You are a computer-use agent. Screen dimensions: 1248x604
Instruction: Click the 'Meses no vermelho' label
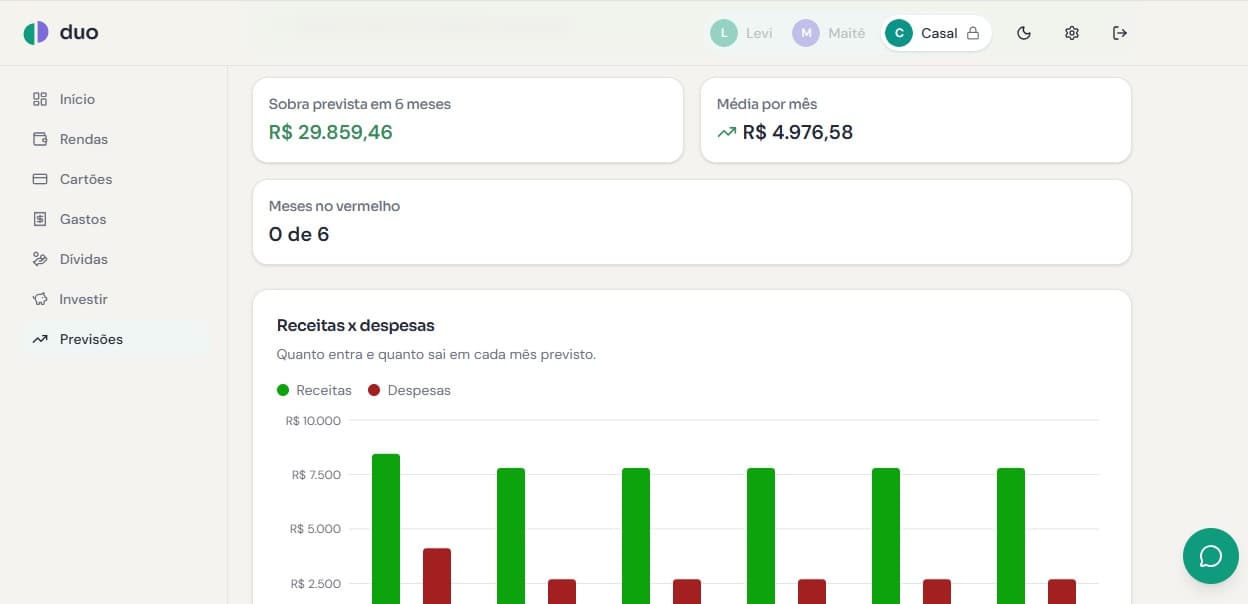pos(334,206)
